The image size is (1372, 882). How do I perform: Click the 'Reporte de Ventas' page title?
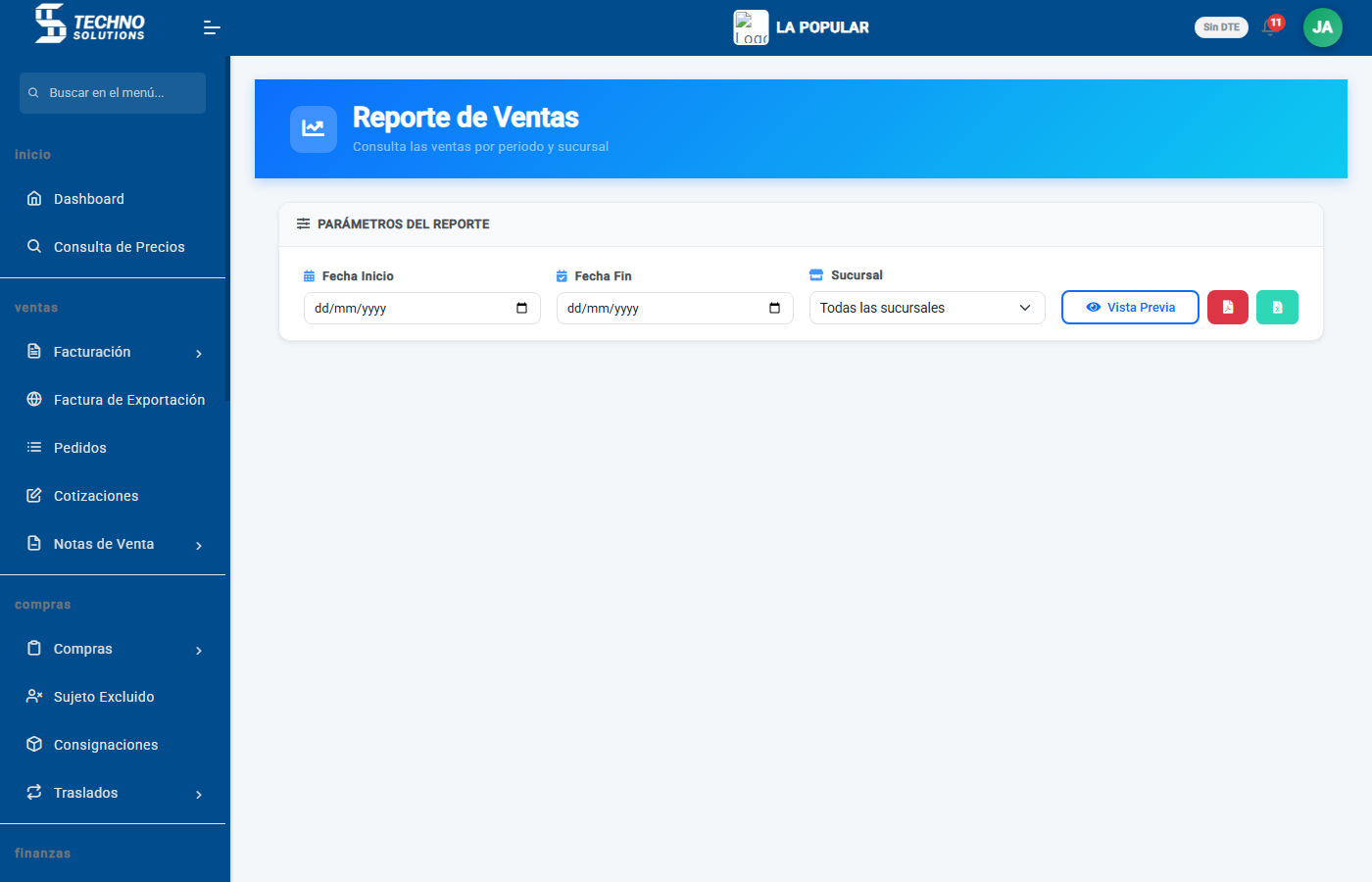click(x=465, y=118)
